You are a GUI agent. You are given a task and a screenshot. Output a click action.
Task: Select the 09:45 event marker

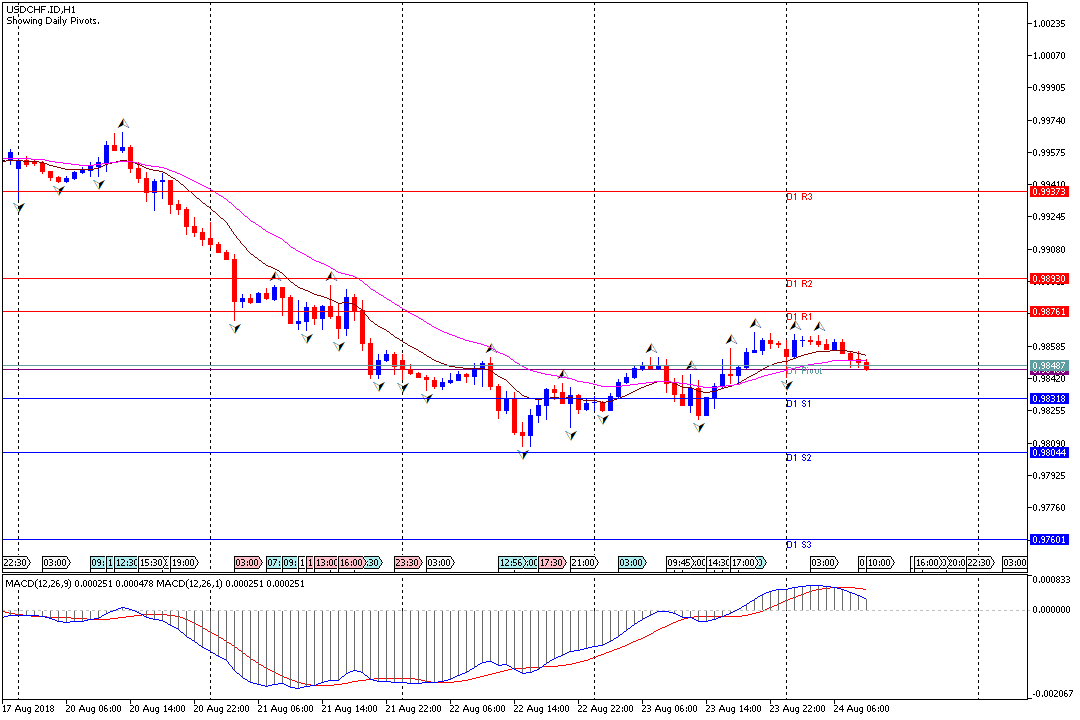tap(679, 563)
